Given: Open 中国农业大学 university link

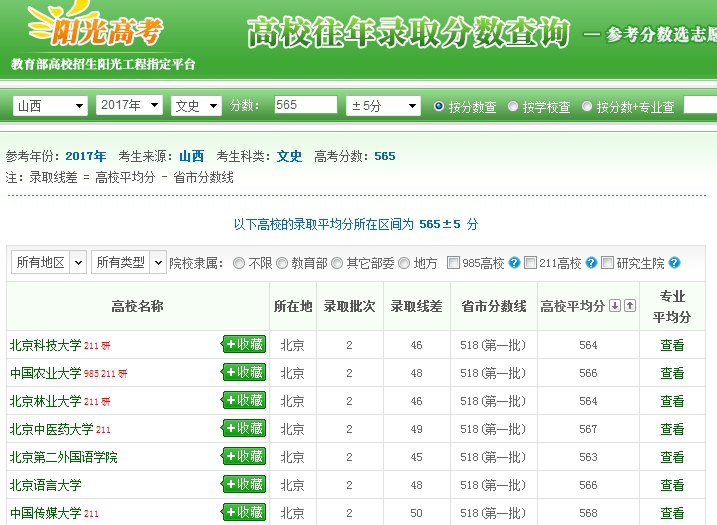Looking at the screenshot, I should pyautogui.click(x=45, y=373).
